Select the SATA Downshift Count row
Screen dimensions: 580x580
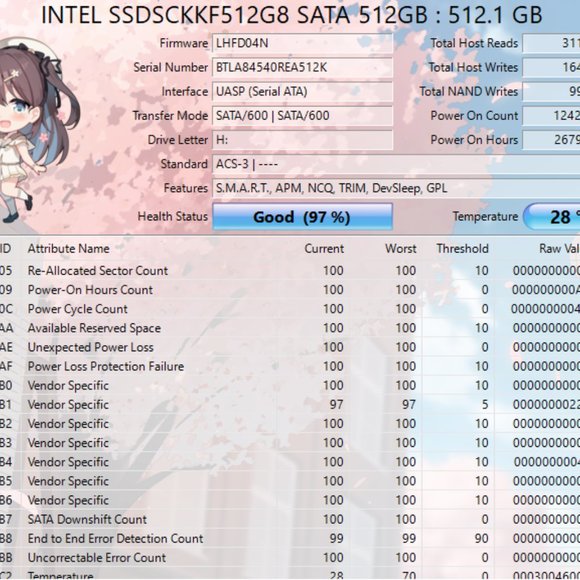click(290, 519)
